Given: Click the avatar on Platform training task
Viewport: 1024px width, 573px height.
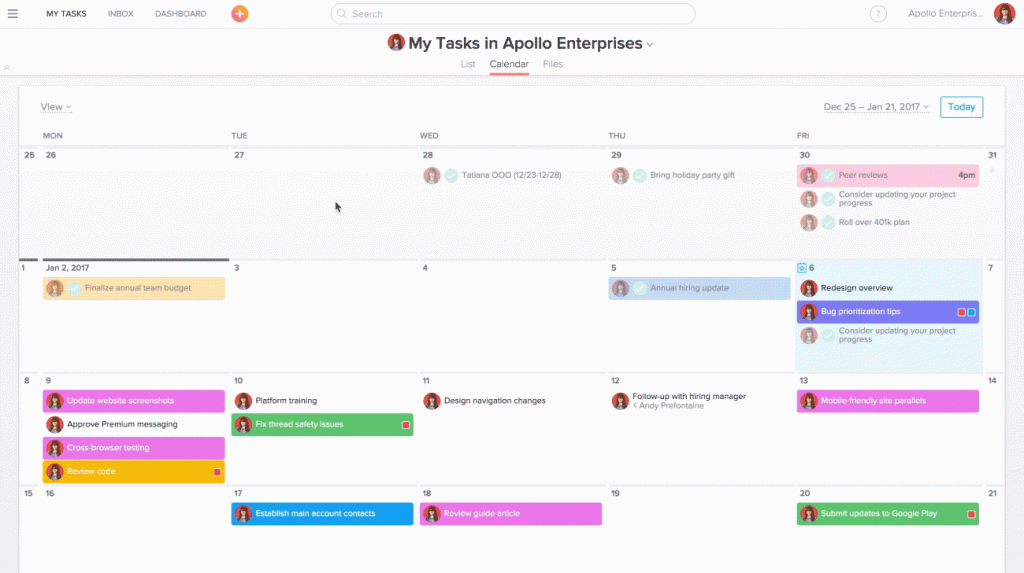Looking at the screenshot, I should [243, 401].
